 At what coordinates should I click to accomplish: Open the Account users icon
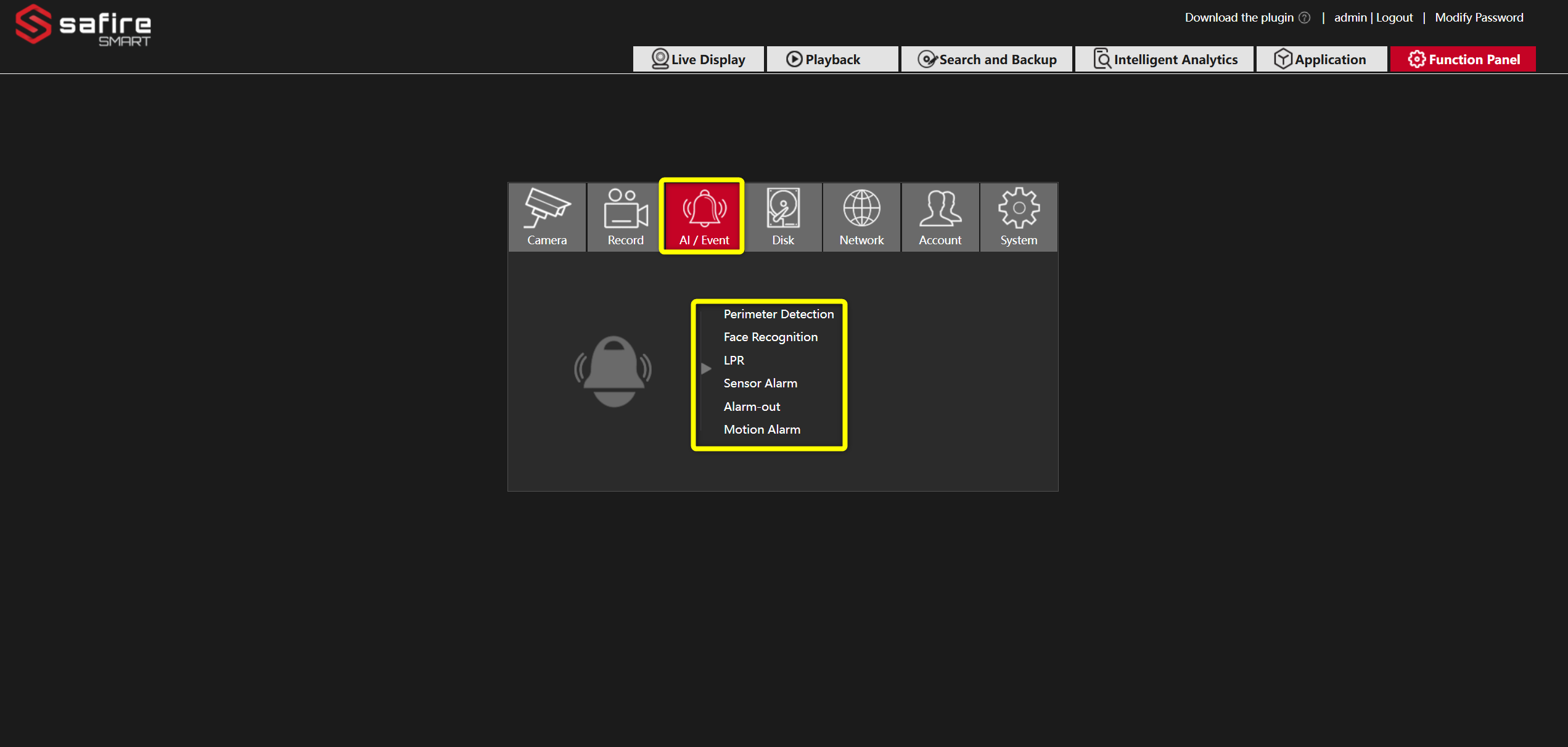pos(940,217)
